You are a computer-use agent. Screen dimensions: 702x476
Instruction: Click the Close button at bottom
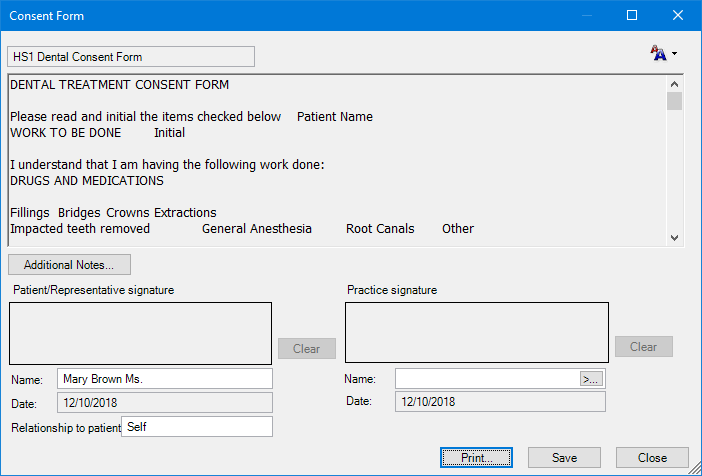click(x=652, y=457)
